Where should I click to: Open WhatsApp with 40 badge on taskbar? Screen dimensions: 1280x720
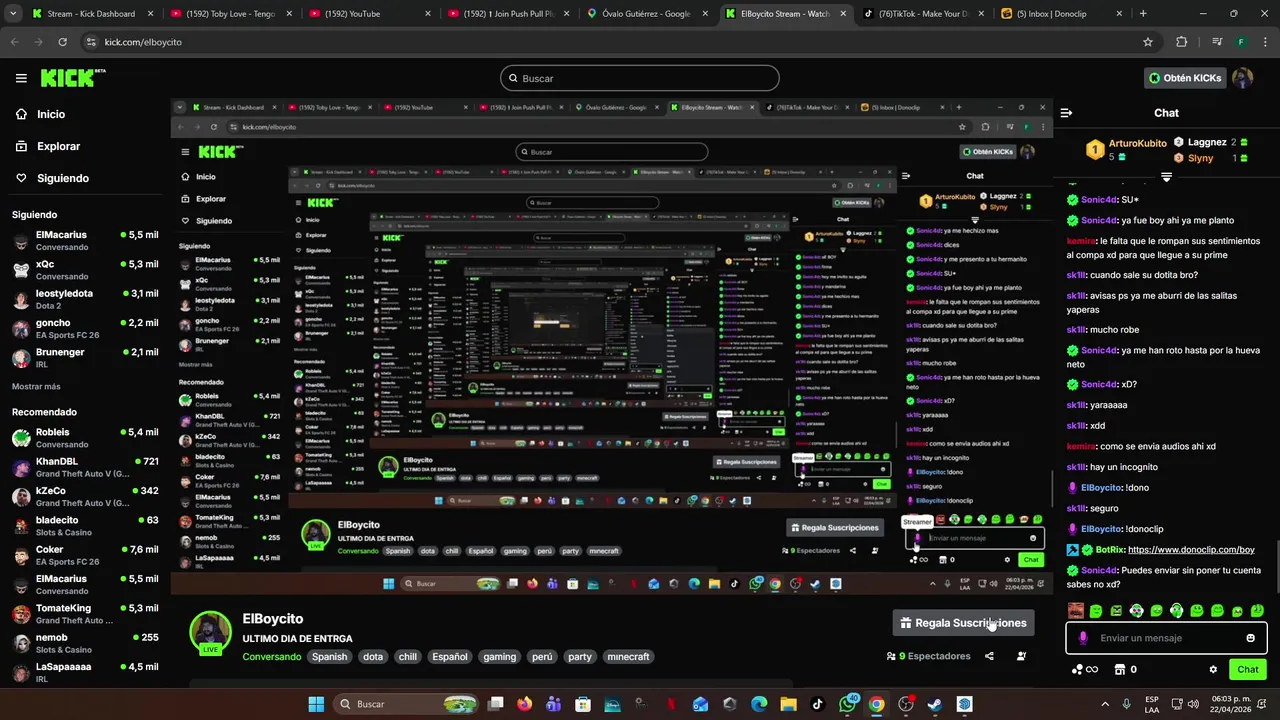pos(847,704)
